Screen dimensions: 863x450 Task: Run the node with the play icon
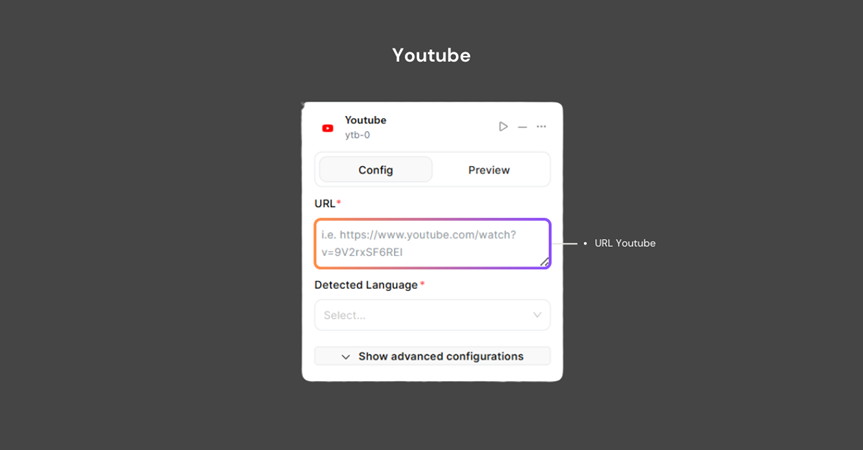[x=503, y=127]
